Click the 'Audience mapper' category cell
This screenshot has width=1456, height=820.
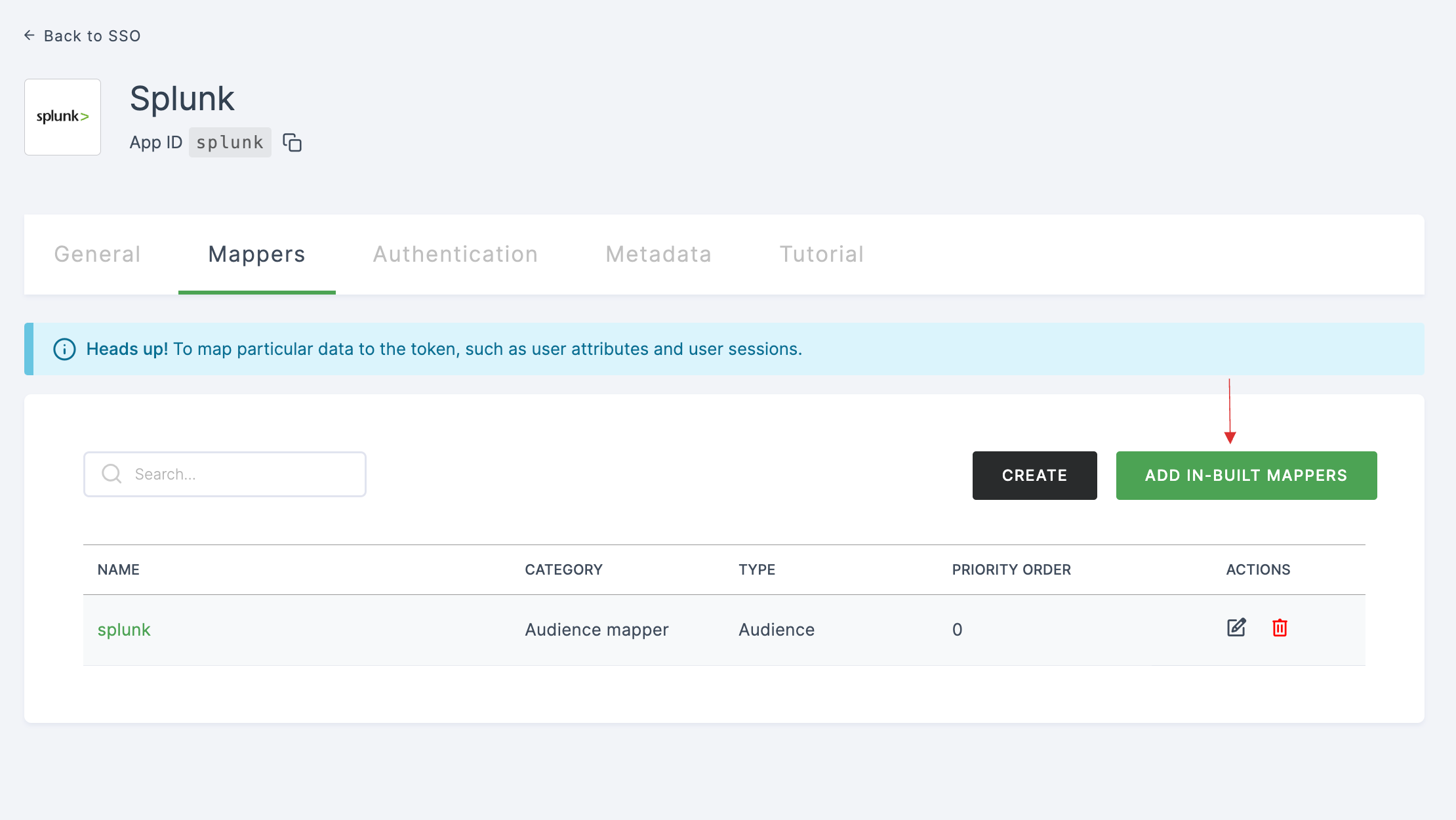coord(597,630)
